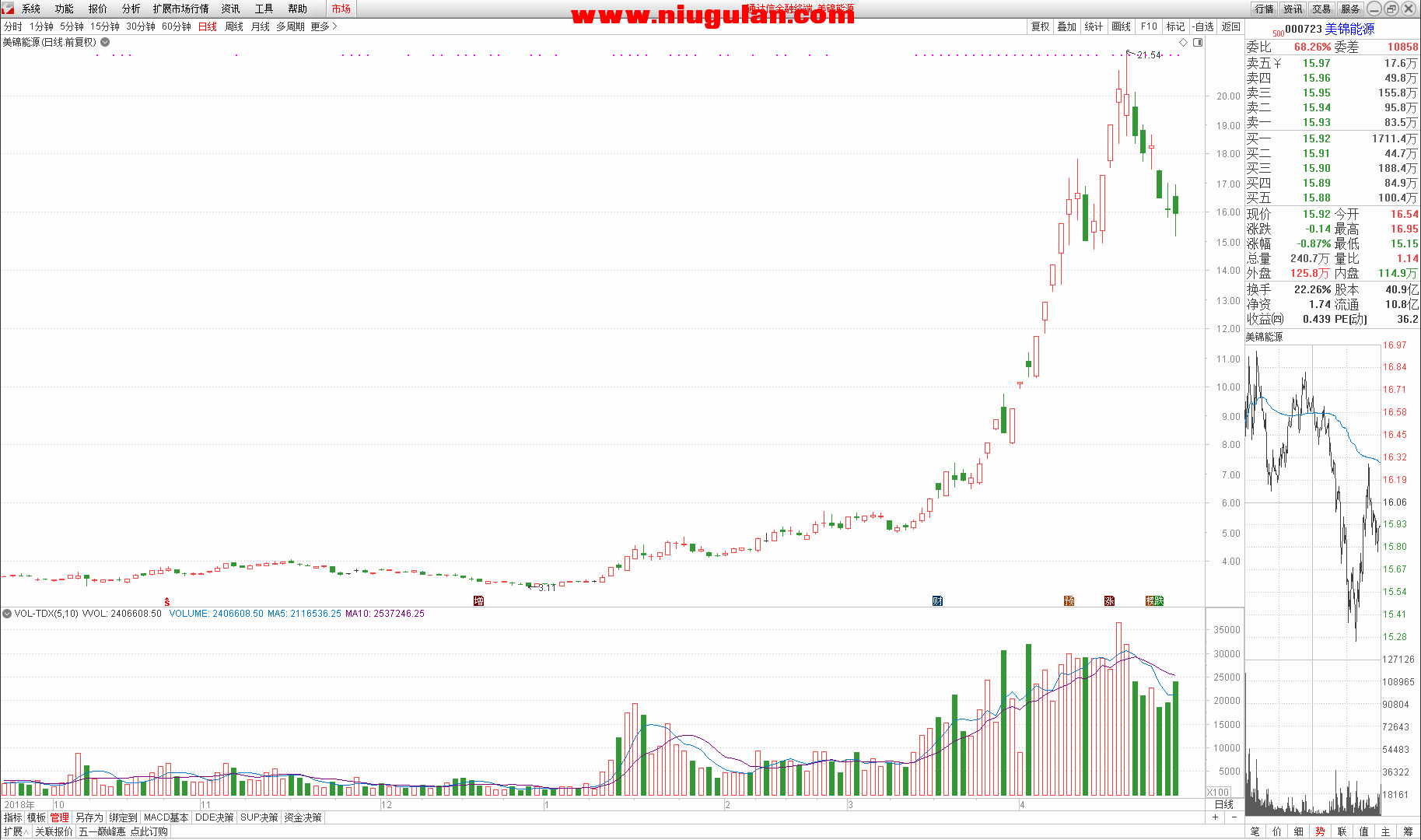The image size is (1421, 840).
Task: Click the 涨 event marker icon
Action: point(1109,600)
